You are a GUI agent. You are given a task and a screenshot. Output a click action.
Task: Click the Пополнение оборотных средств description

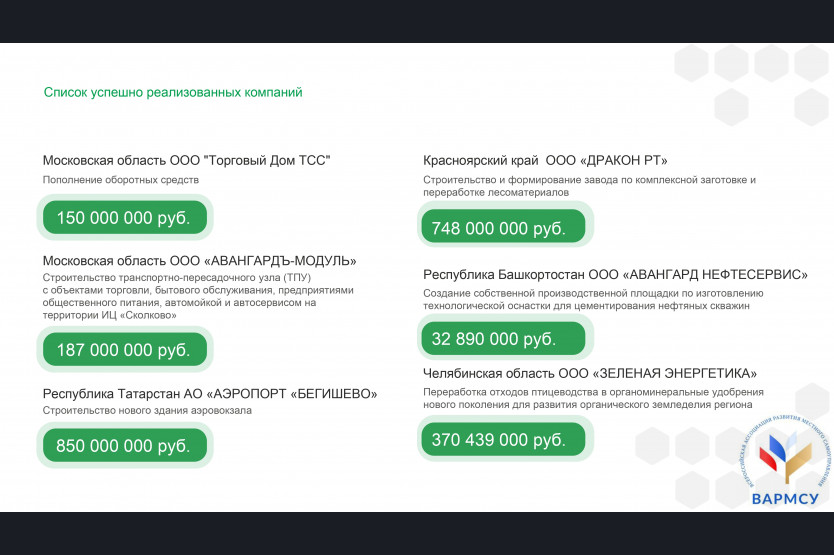pyautogui.click(x=121, y=180)
